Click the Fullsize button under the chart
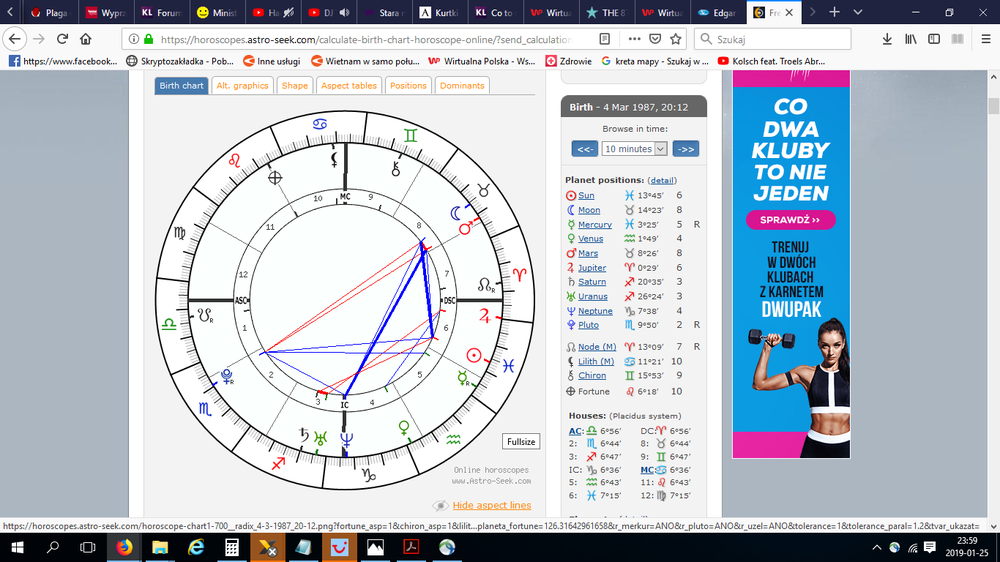The width and height of the screenshot is (1000, 562). 521,441
